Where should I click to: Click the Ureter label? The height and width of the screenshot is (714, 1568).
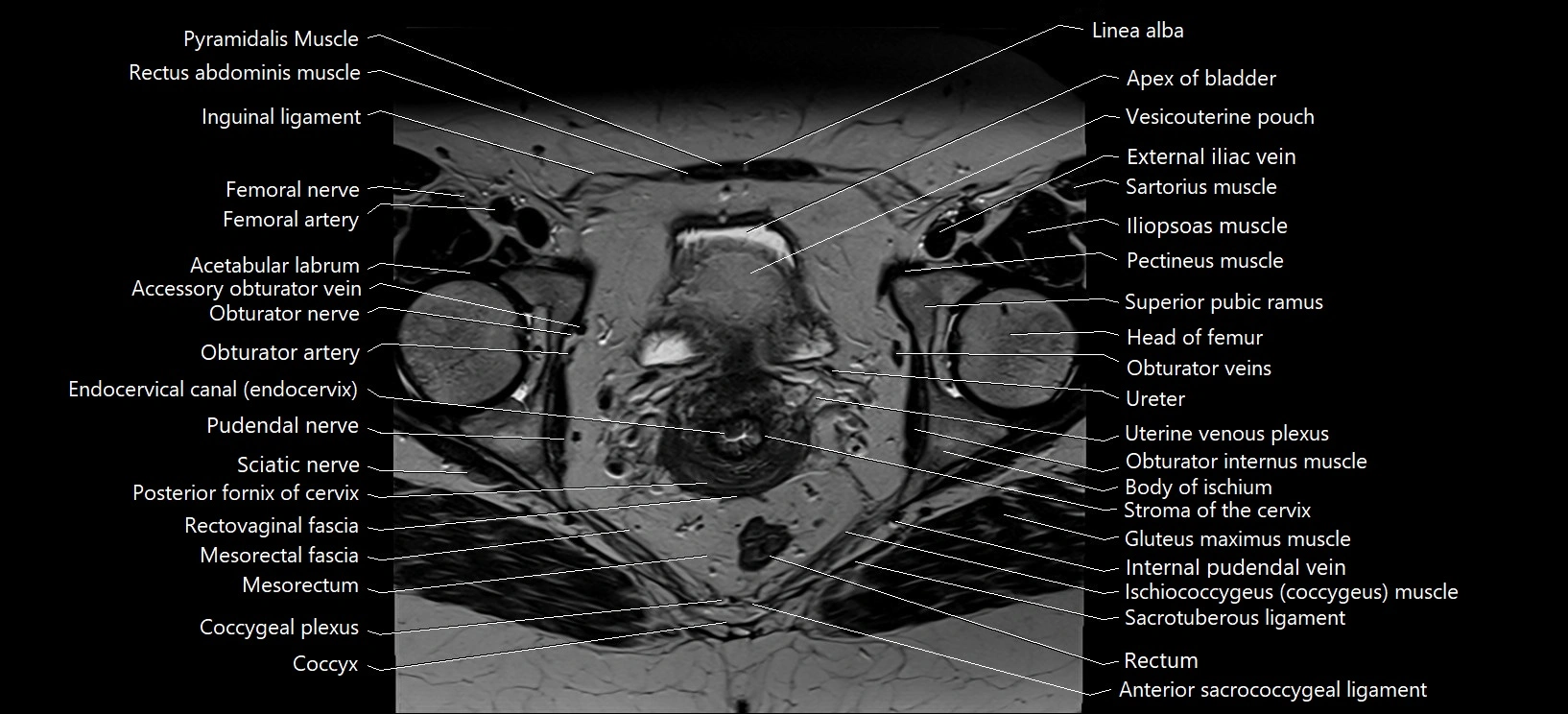[x=1155, y=399]
